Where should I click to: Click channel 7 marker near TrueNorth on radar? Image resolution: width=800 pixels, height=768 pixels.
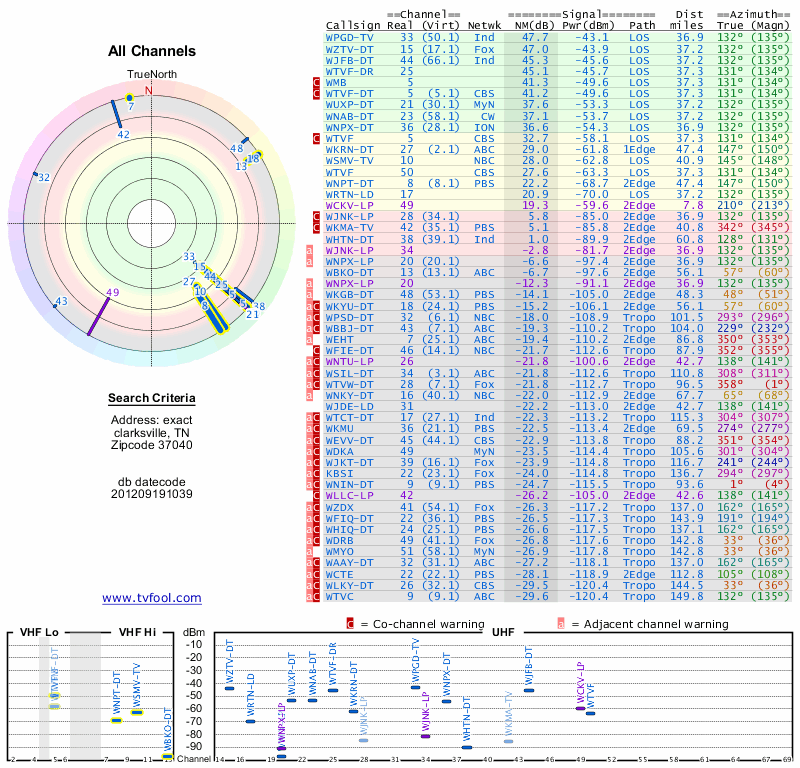[x=129, y=98]
